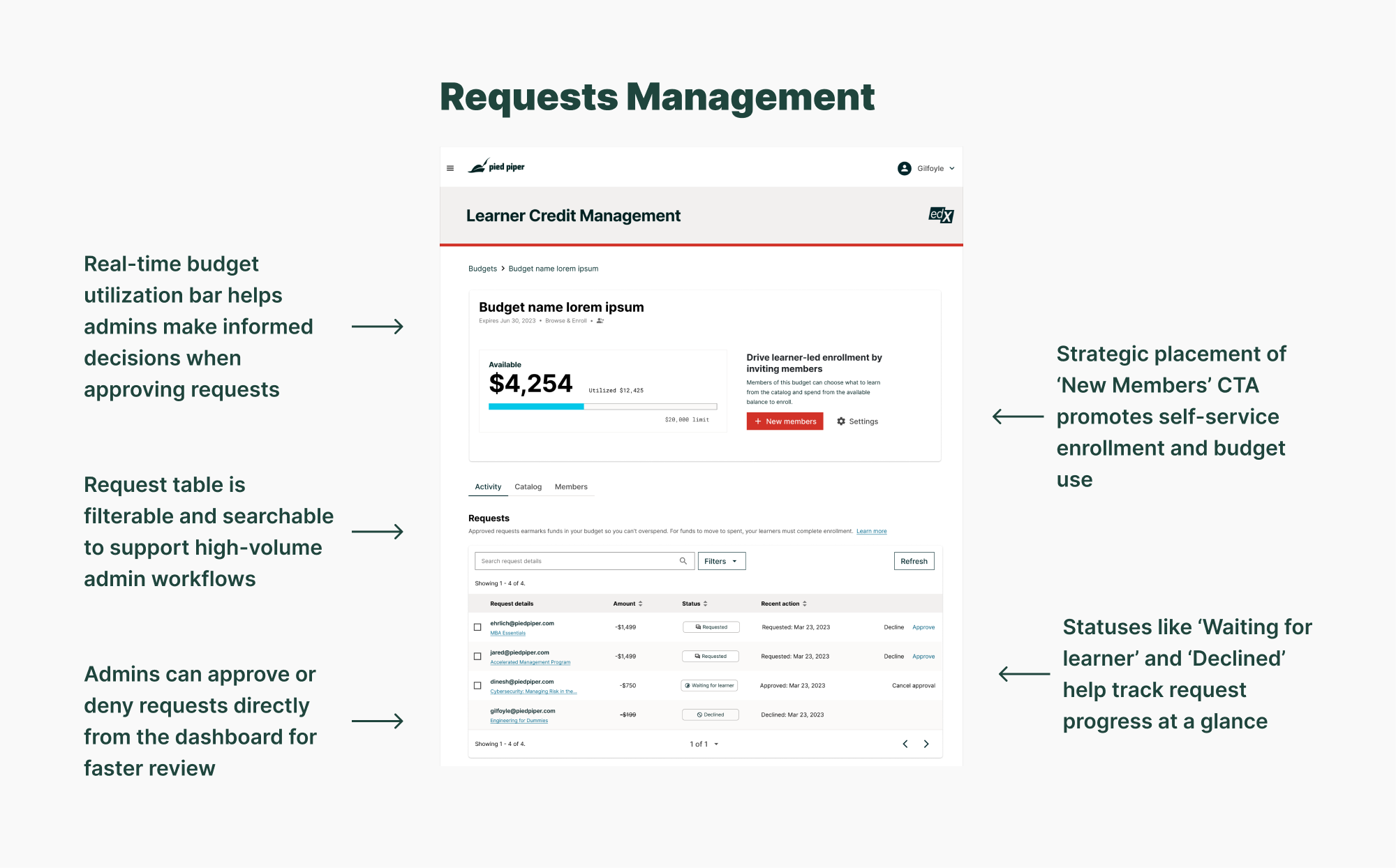Open the Filters dropdown
1396x868 pixels.
pos(721,561)
